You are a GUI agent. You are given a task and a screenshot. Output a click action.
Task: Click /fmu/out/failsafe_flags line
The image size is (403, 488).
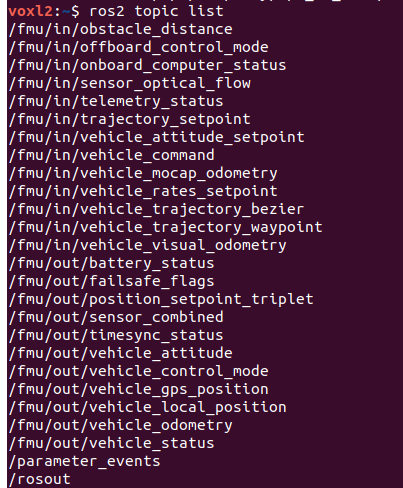pyautogui.click(x=112, y=281)
